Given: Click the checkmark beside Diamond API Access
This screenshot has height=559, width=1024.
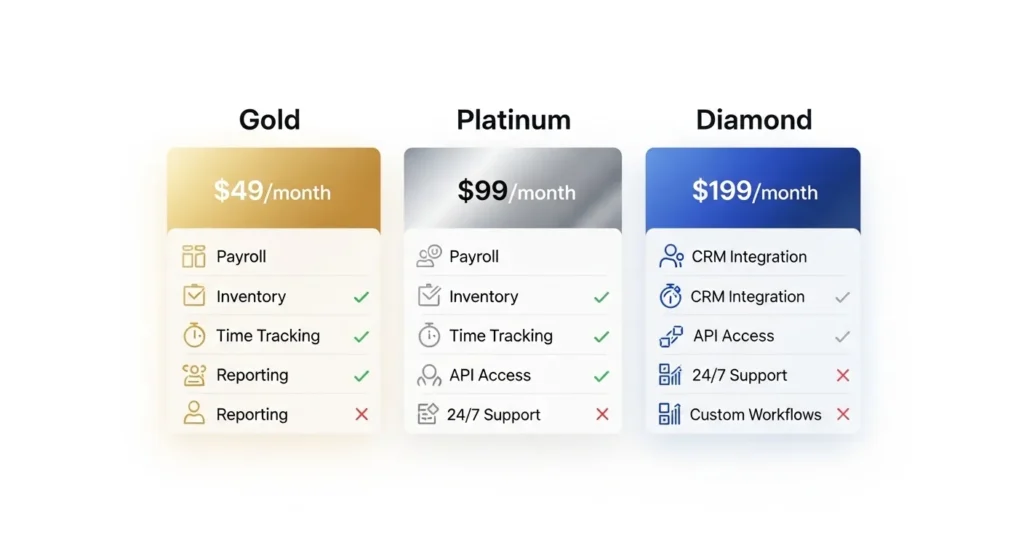Looking at the screenshot, I should (x=842, y=337).
